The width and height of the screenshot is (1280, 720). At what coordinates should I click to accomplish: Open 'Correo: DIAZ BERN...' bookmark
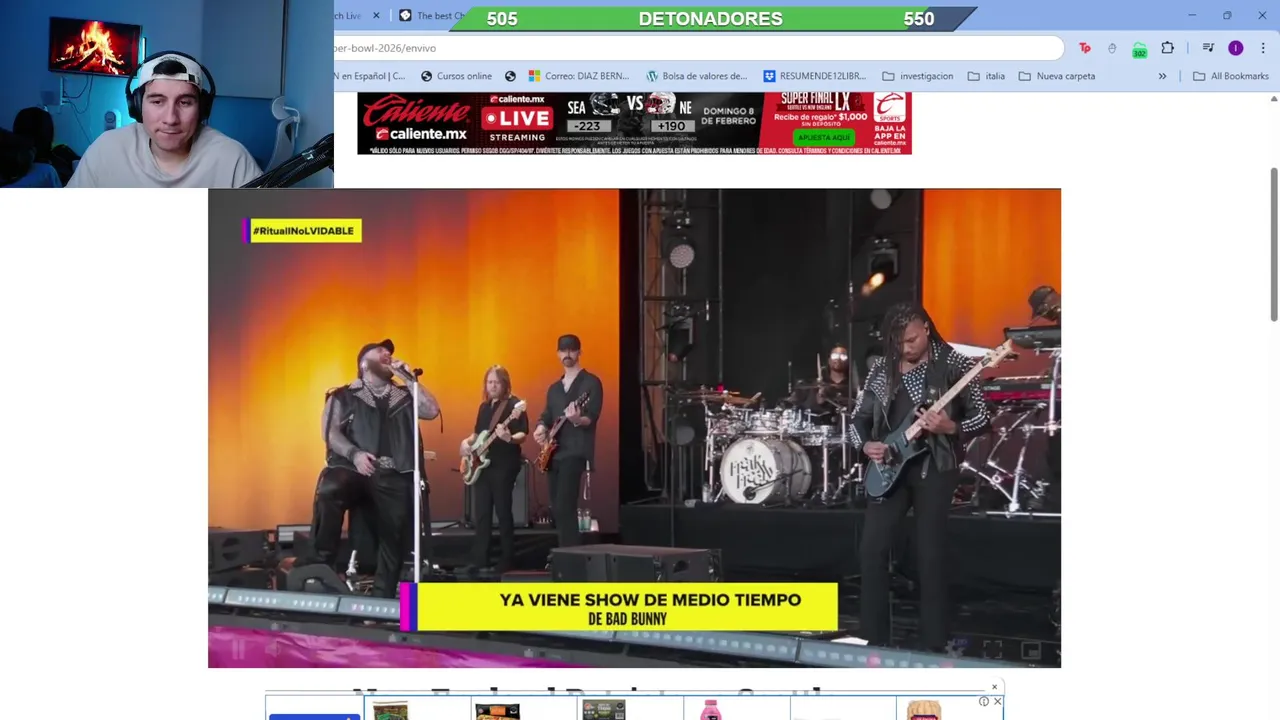click(x=579, y=76)
